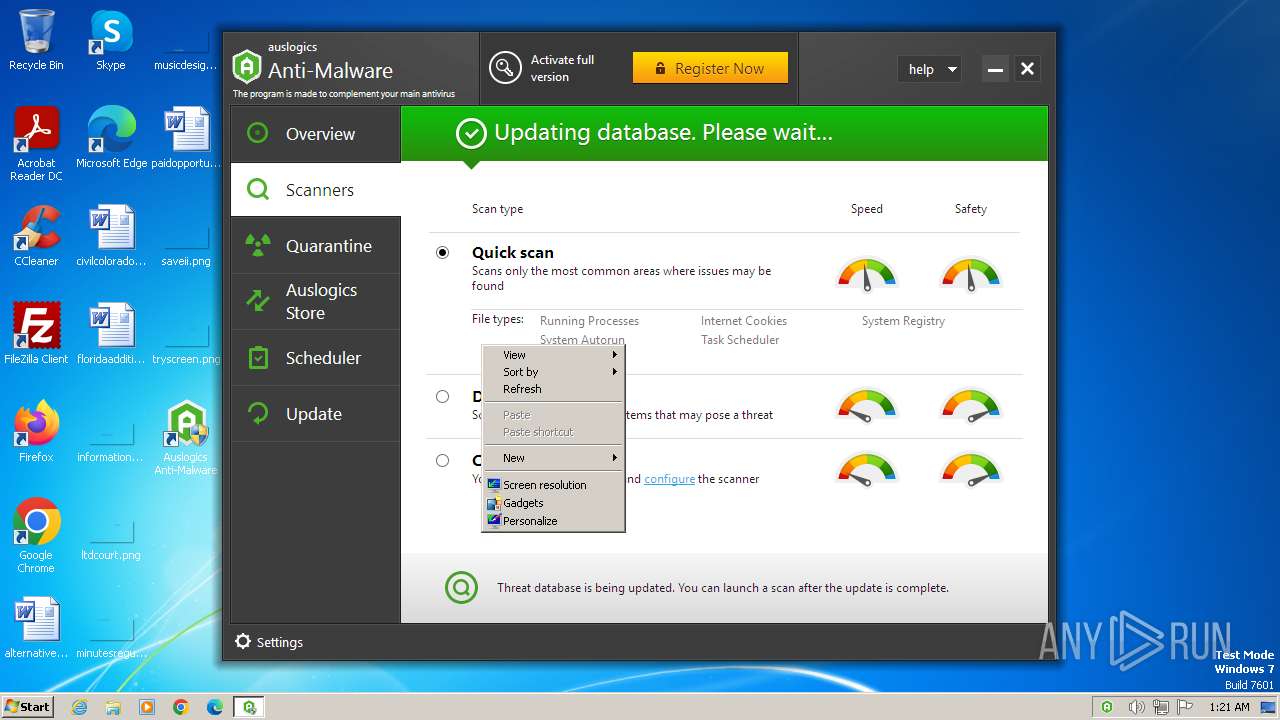Select the third scan type radio button
Screen dimensions: 1280x720
[x=442, y=460]
